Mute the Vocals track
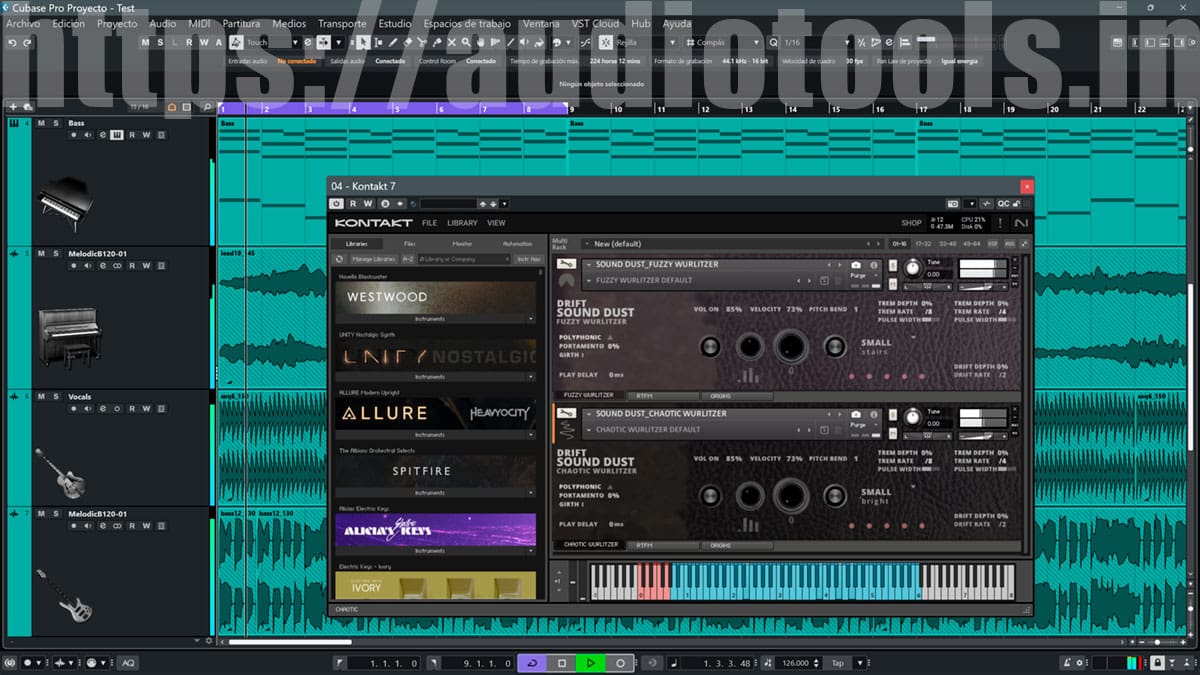 point(42,396)
